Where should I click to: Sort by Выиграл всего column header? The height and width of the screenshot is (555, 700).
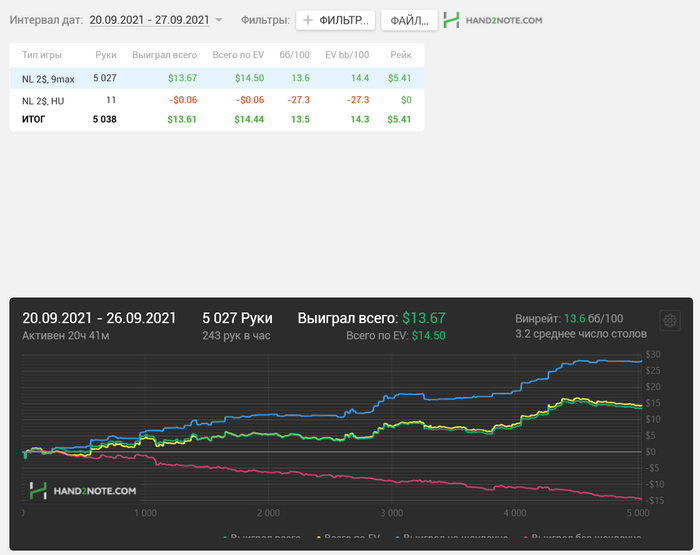164,55
